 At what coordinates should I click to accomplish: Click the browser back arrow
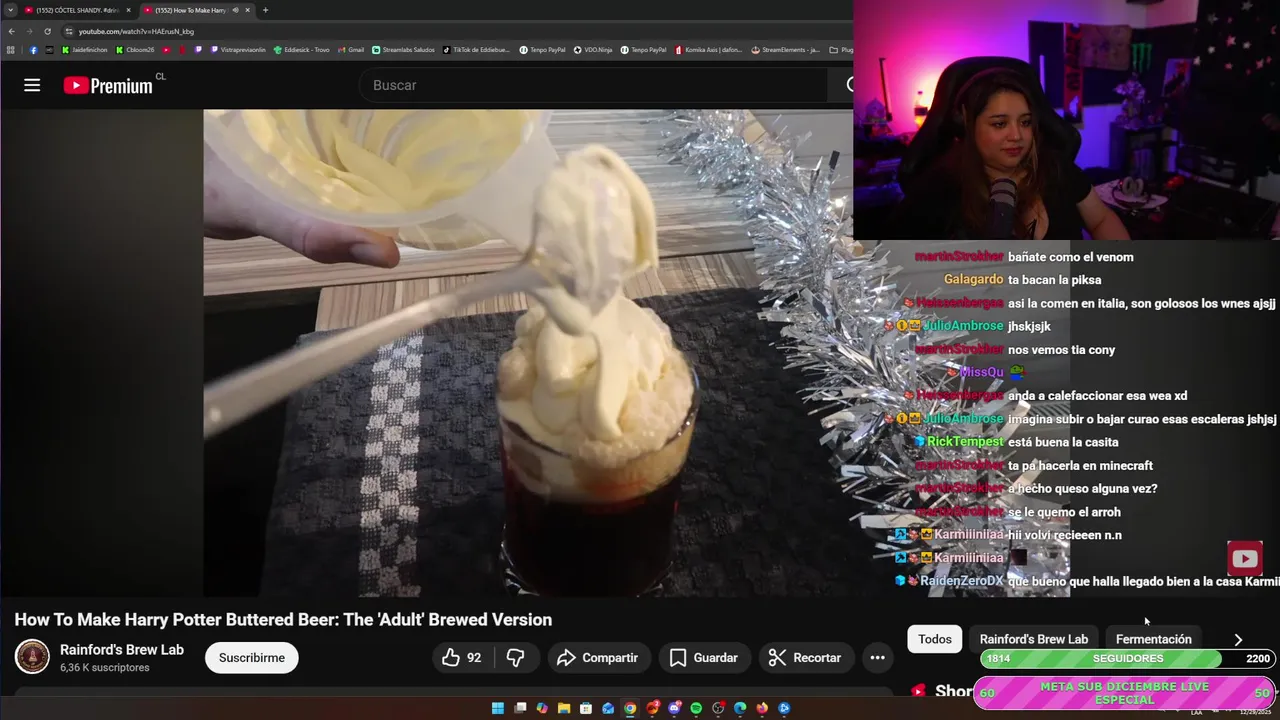11,31
